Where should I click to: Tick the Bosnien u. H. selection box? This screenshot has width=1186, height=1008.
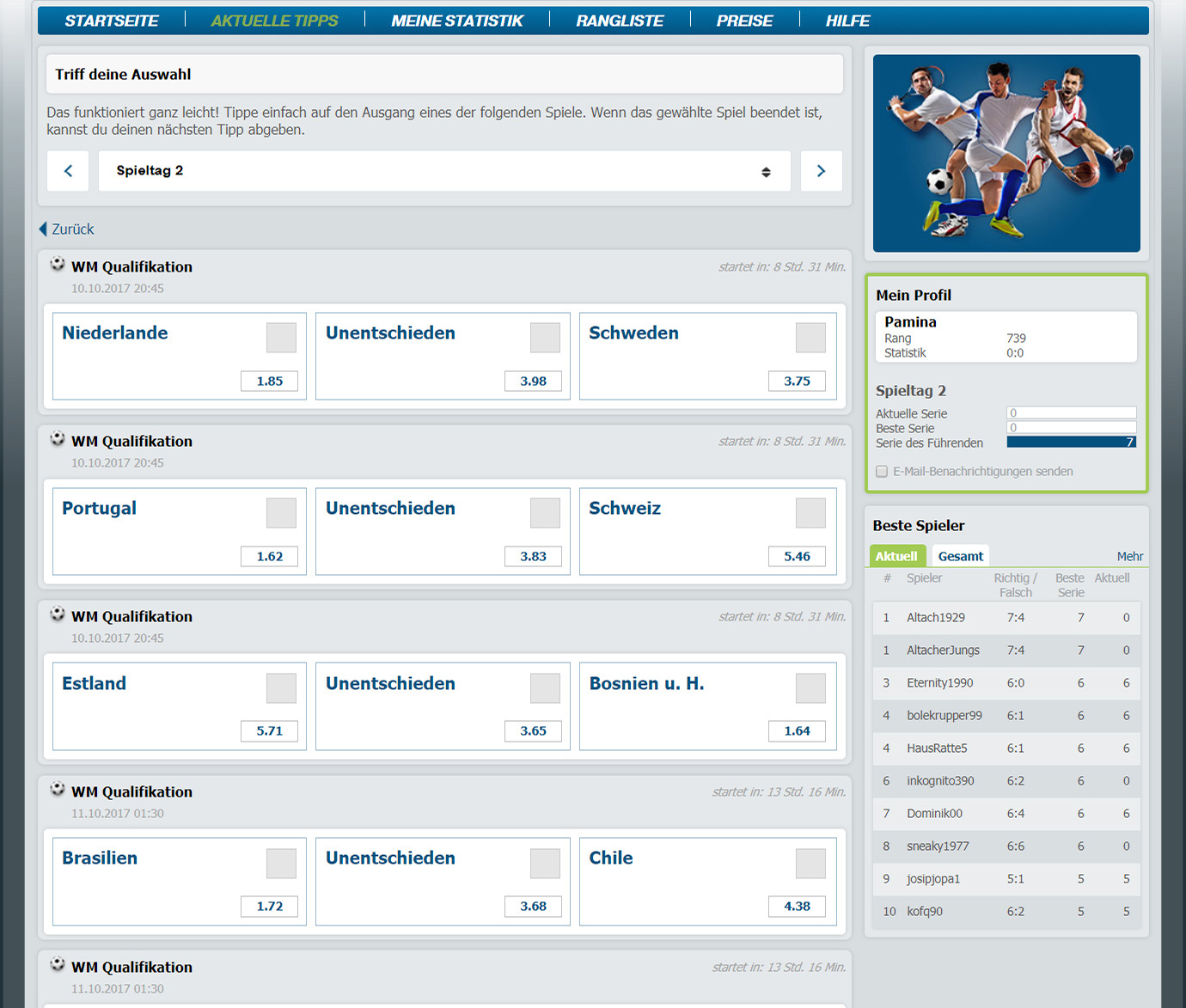(810, 688)
